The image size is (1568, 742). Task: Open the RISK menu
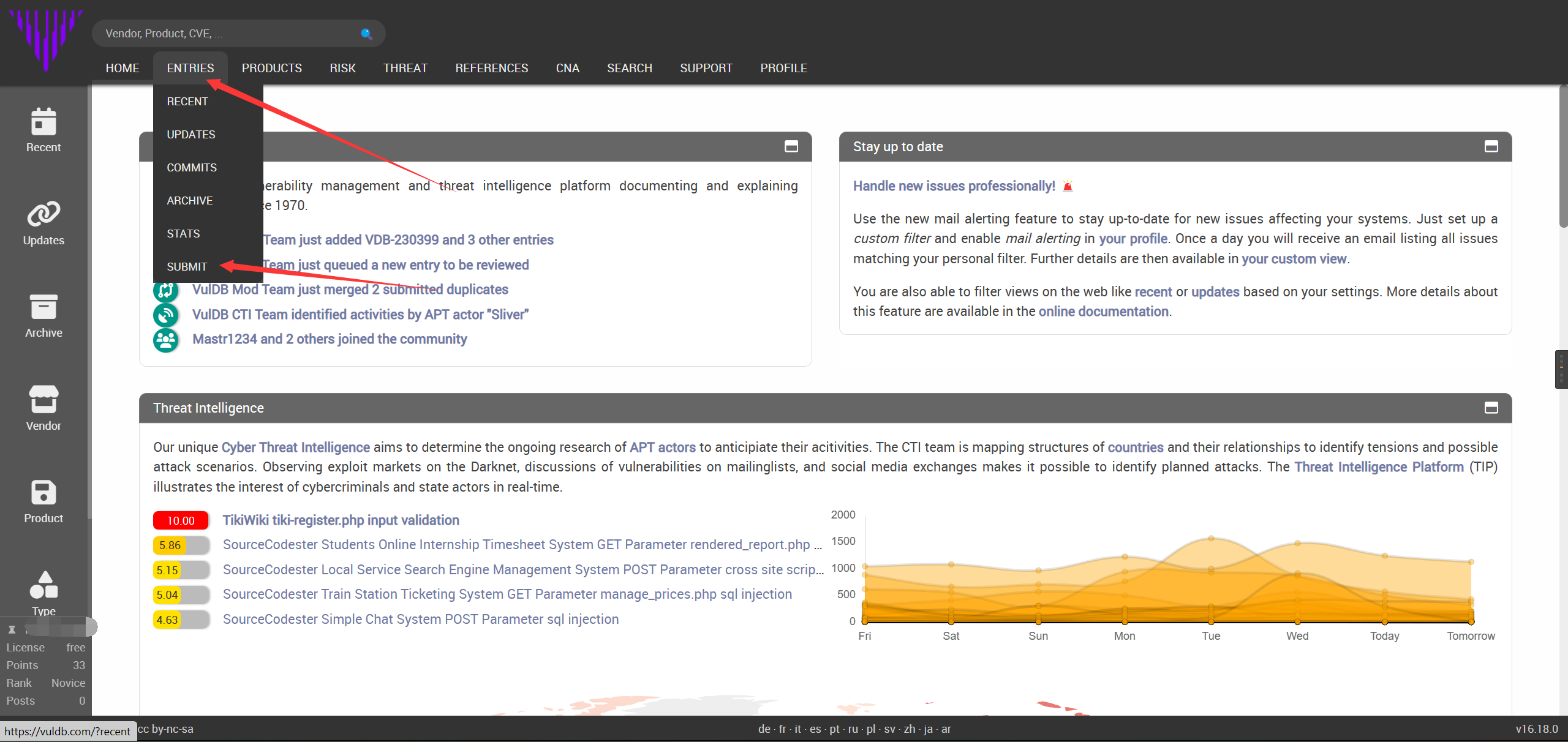pos(343,68)
